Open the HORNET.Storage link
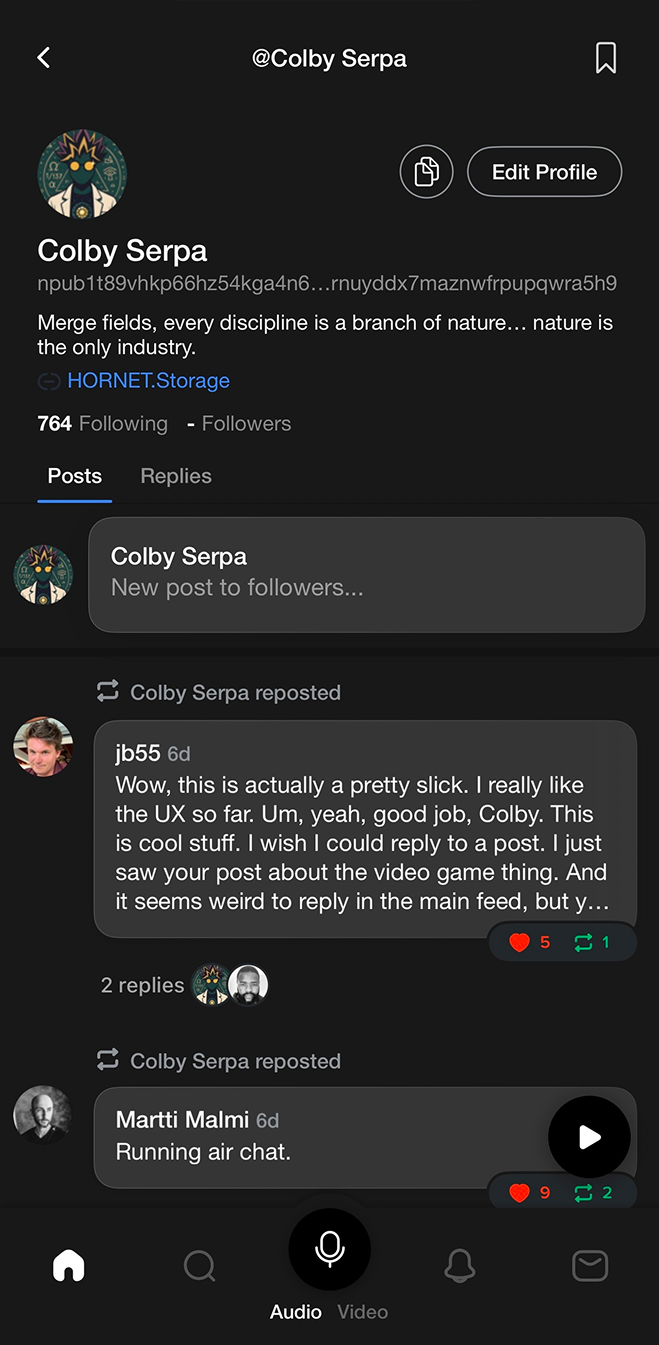Image resolution: width=659 pixels, height=1345 pixels. click(148, 381)
